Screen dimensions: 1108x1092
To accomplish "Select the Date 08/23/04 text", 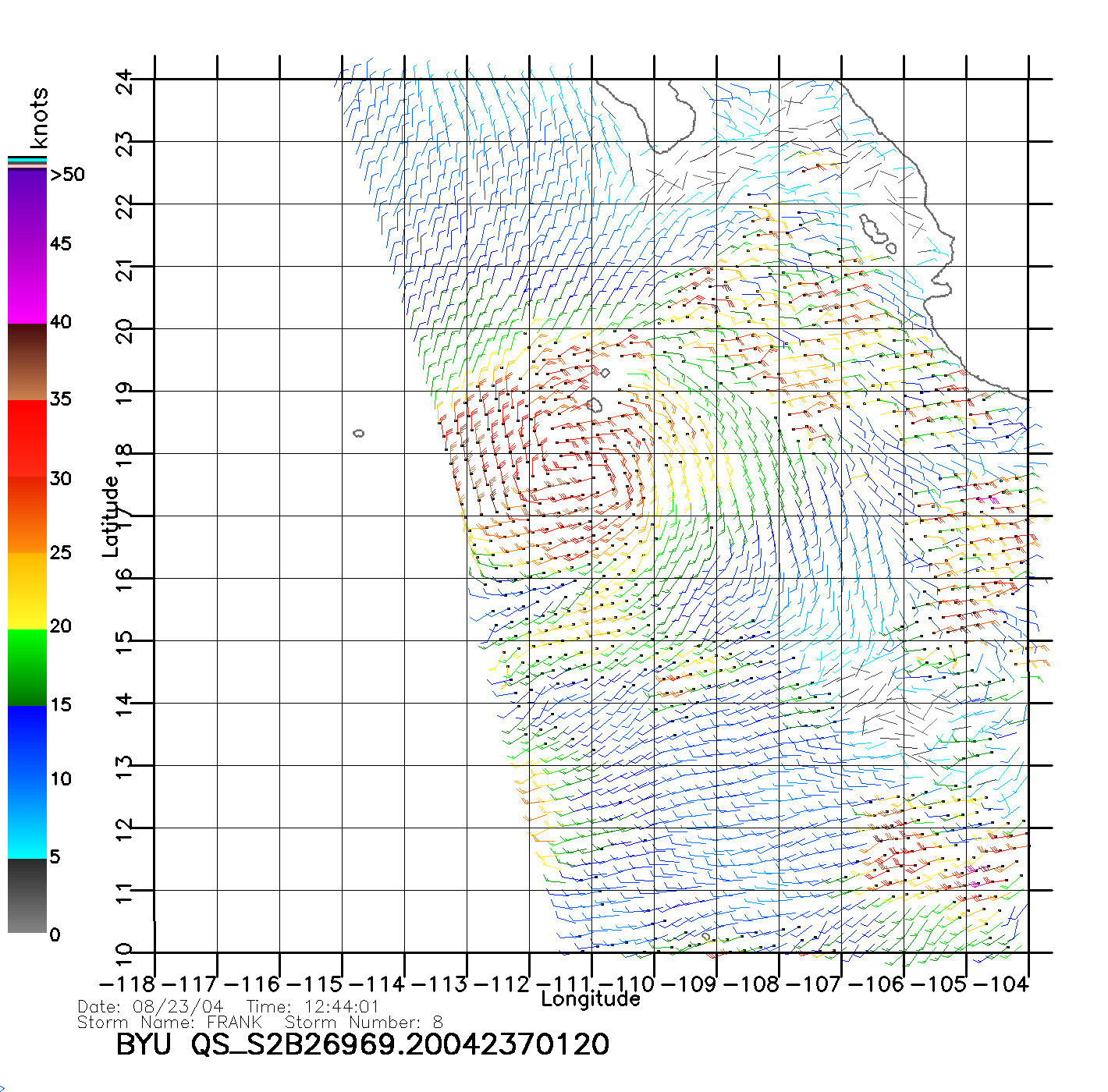I will [x=151, y=1007].
